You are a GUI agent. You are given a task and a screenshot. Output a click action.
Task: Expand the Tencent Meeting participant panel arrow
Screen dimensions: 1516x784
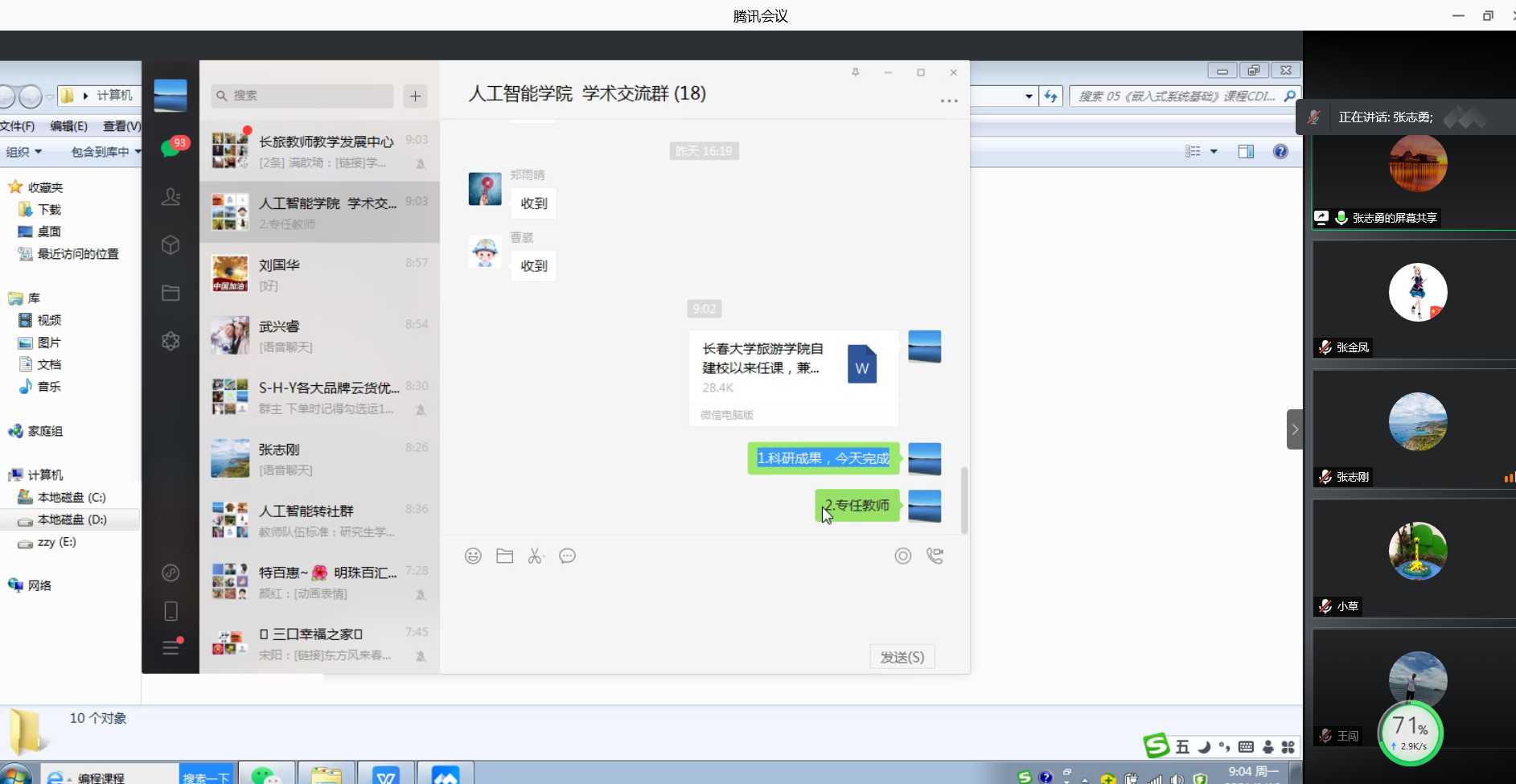pos(1295,429)
